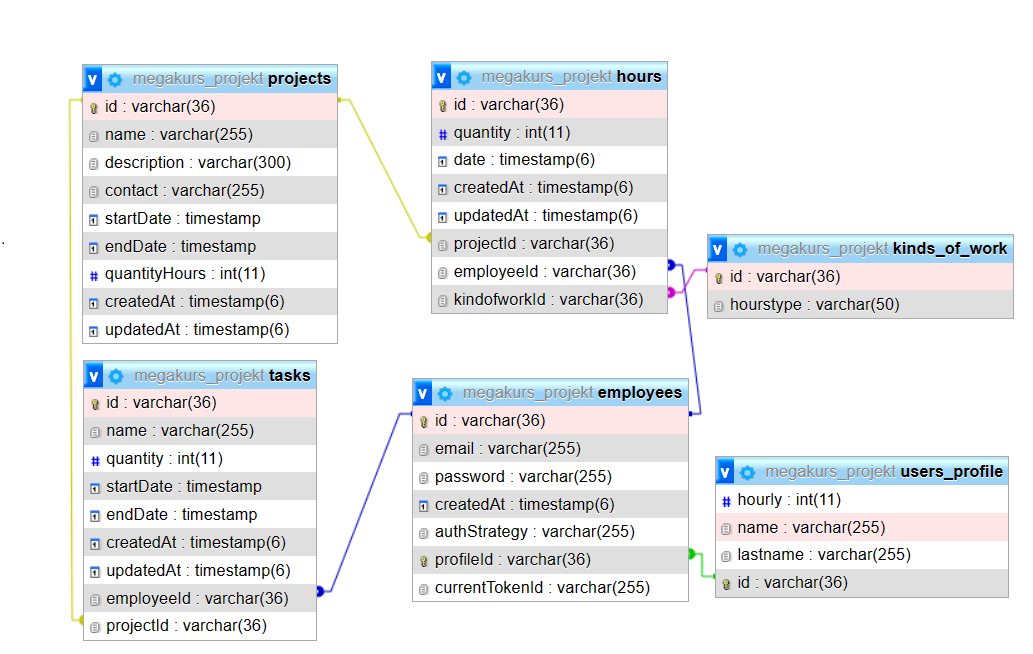Toggle the V icon on projects table
1033x654 pixels.
[92, 78]
